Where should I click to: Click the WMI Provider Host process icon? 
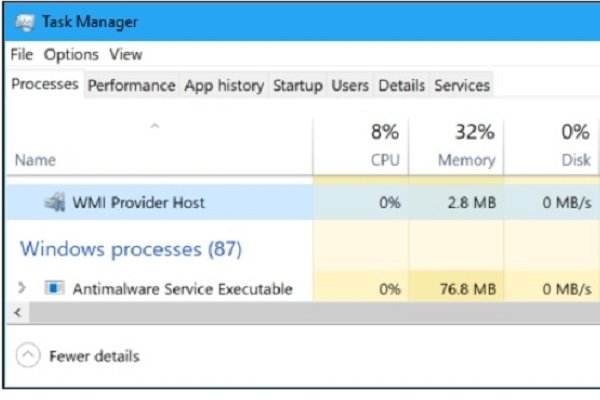[x=54, y=202]
